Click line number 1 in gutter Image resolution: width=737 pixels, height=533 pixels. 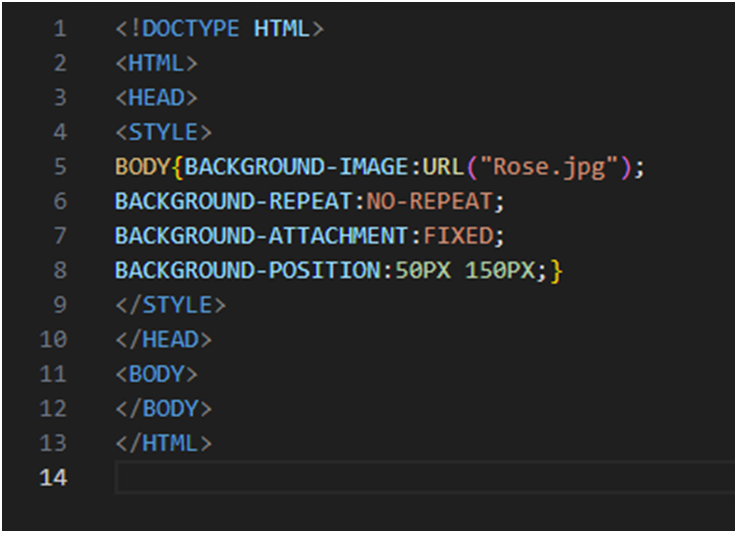click(60, 29)
